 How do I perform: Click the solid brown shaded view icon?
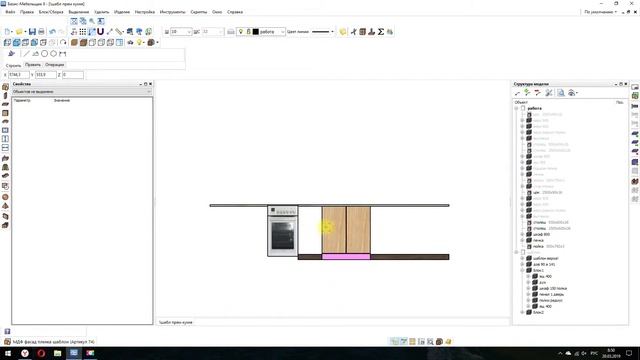click(74, 42)
